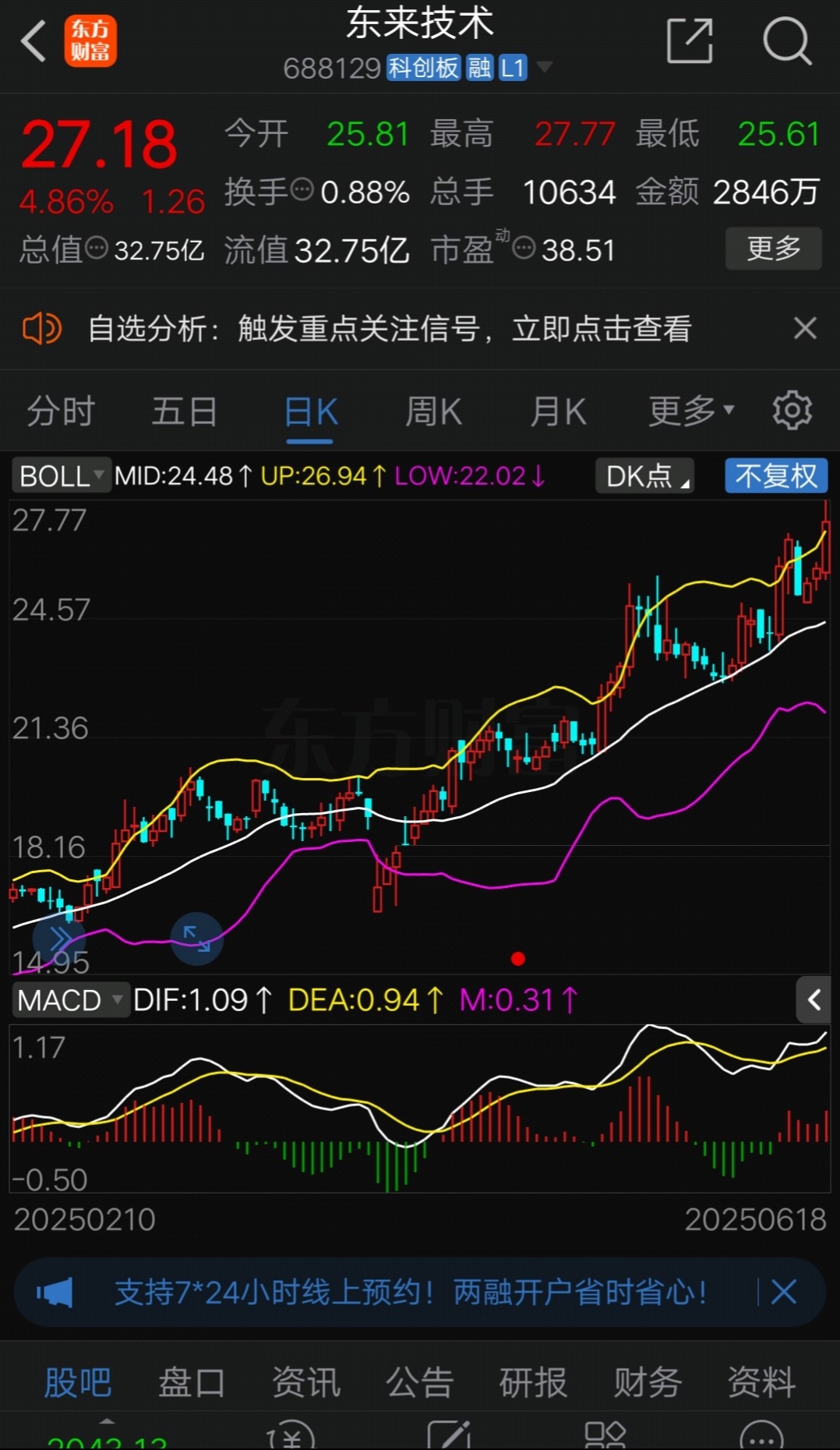Image resolution: width=840 pixels, height=1450 pixels.
Task: Dismiss the 自选分析 notice with X
Action: pos(805,328)
